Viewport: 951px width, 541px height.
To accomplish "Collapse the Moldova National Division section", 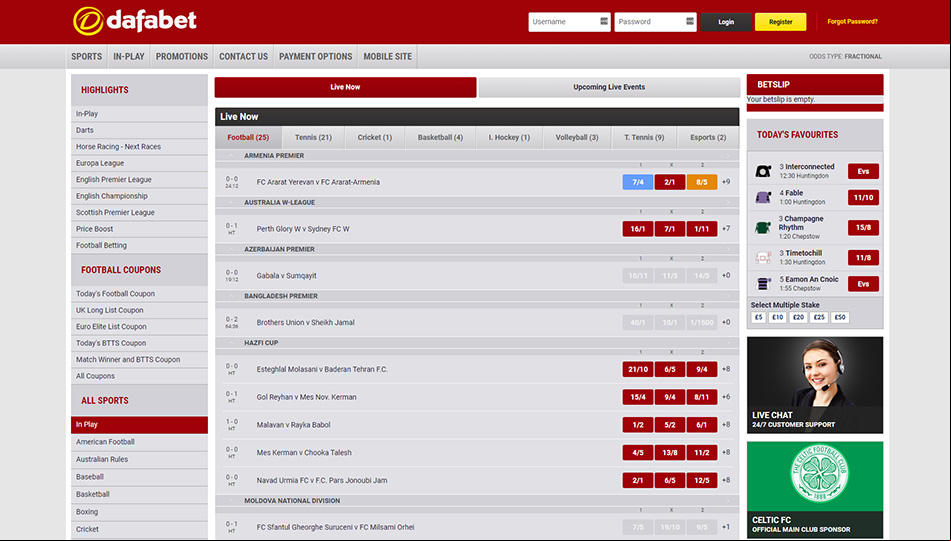I will [x=231, y=501].
